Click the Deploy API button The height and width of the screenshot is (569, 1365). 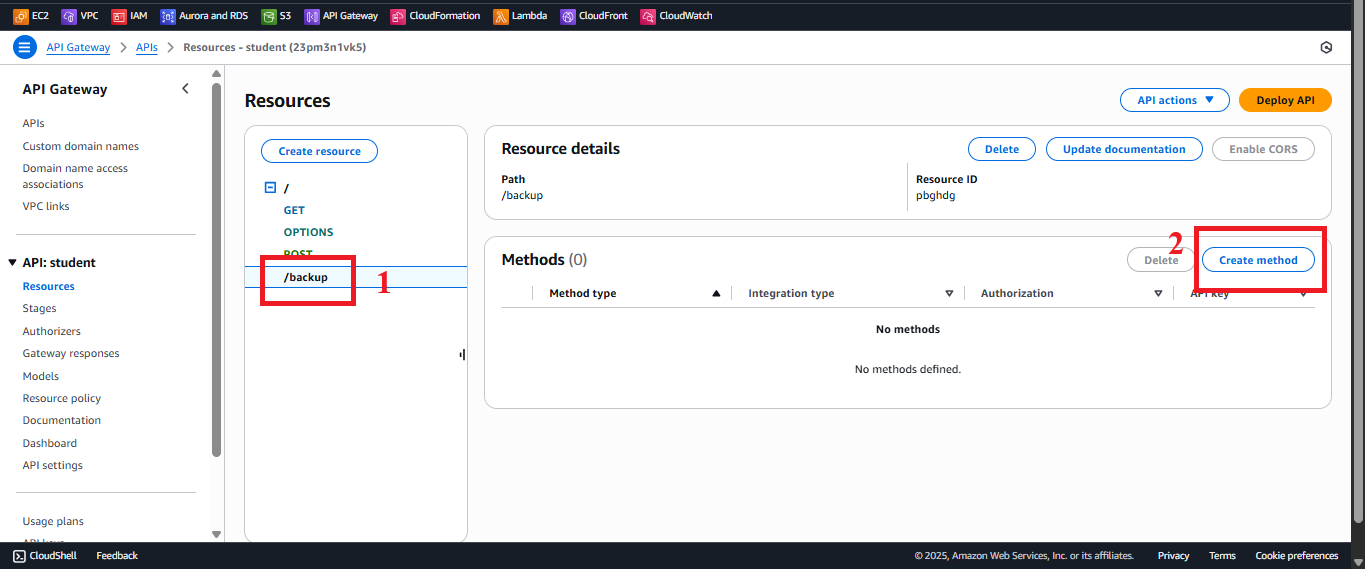pos(1285,100)
